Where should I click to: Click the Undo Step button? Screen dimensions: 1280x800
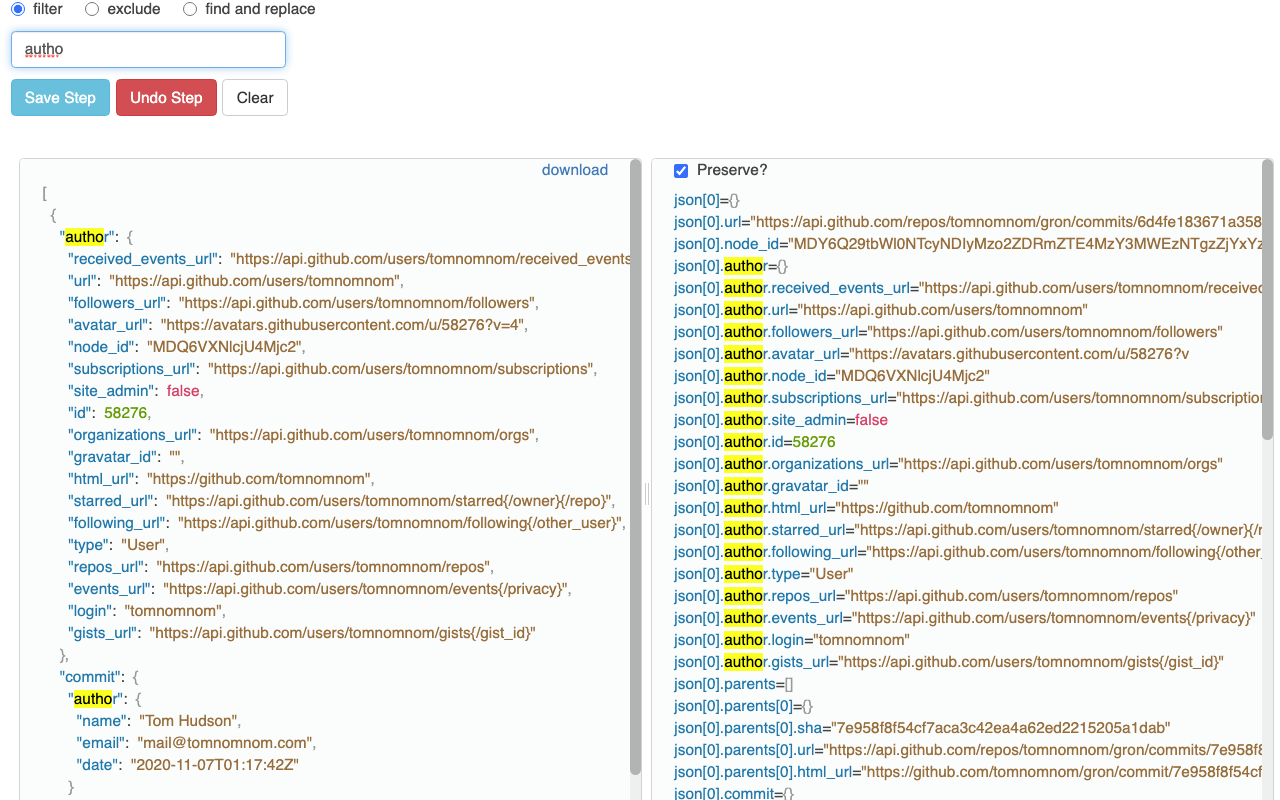pos(166,97)
